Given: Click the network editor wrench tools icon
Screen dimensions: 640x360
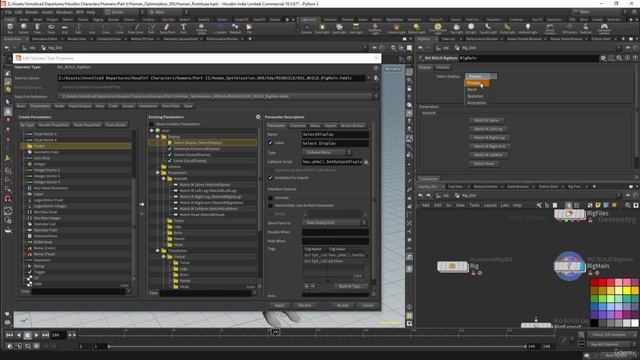Looking at the screenshot, I should 539,205.
